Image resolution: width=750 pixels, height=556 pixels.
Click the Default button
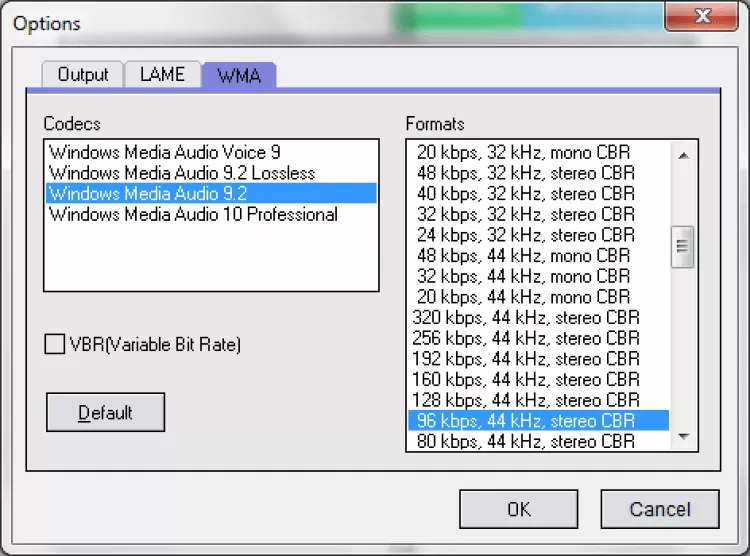pyautogui.click(x=105, y=412)
